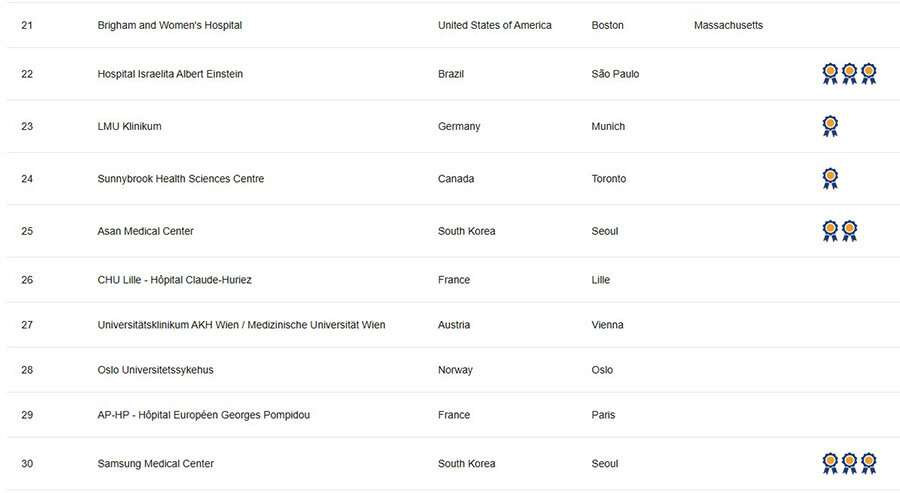This screenshot has height=493, width=900.
Task: Select Toronto city cell
Action: [608, 178]
